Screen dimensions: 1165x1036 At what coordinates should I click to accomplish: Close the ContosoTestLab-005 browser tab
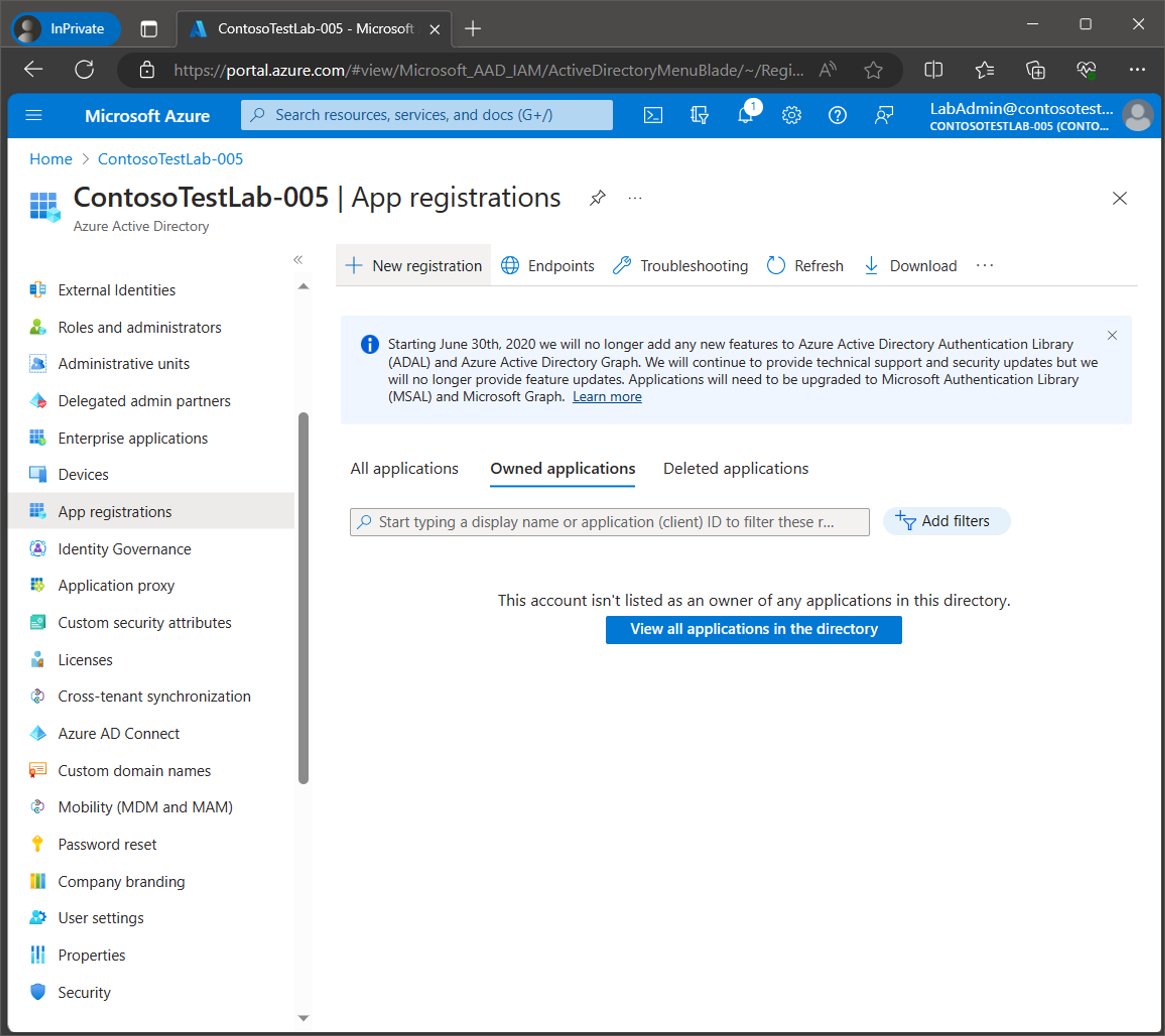434,29
